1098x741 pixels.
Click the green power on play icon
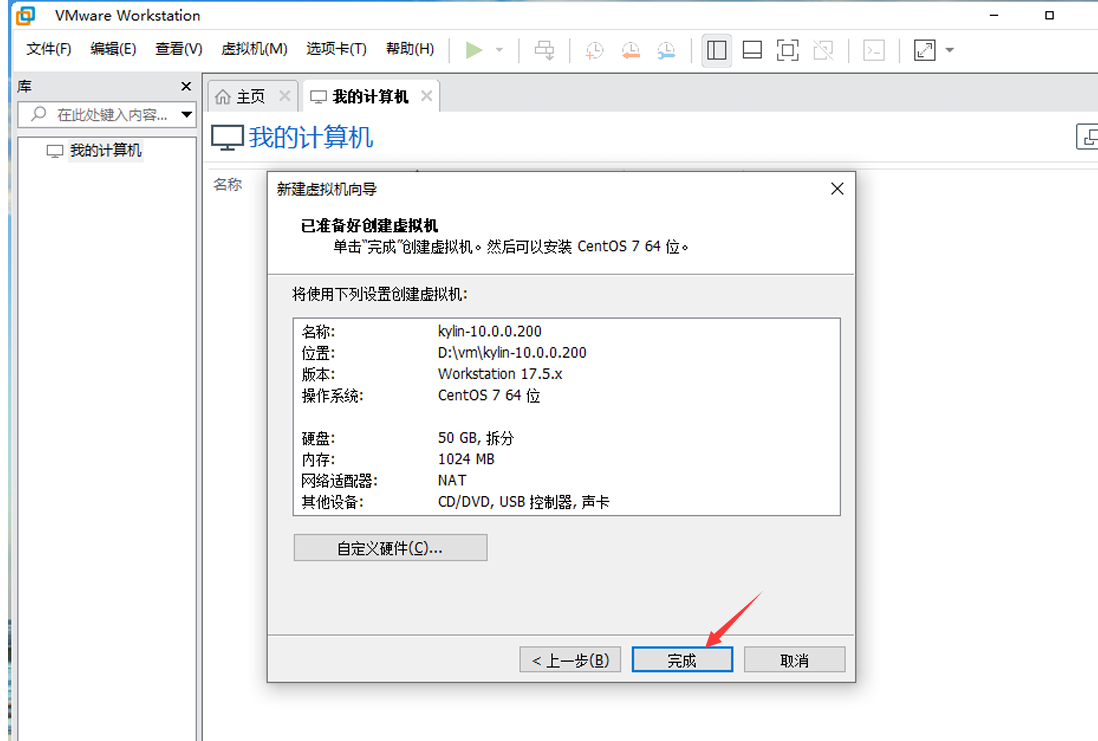pos(474,50)
